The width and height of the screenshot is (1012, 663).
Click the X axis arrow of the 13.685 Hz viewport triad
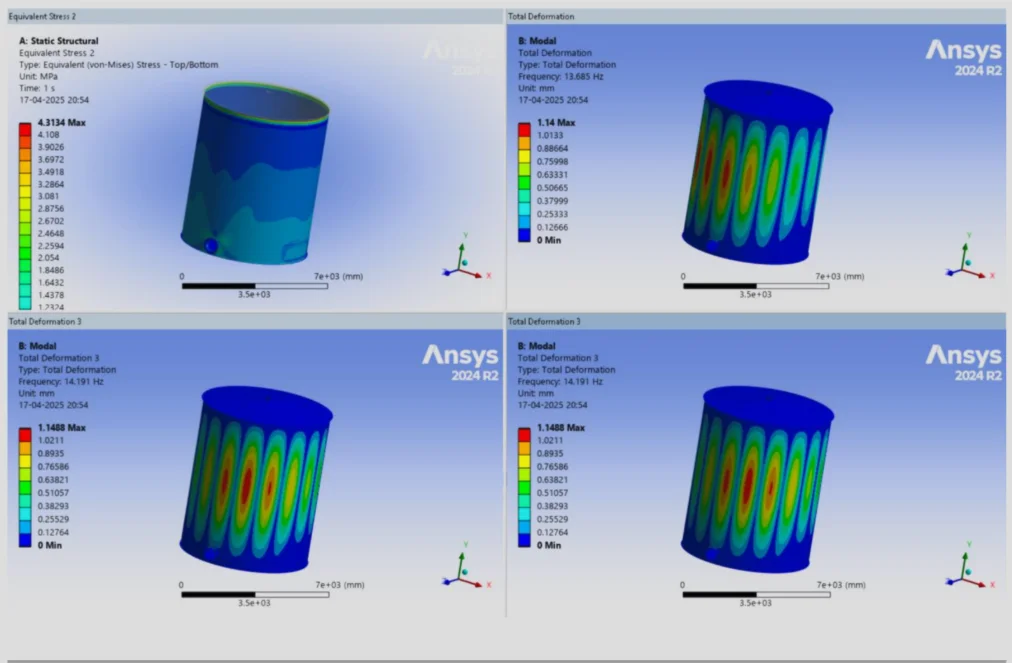click(x=976, y=274)
